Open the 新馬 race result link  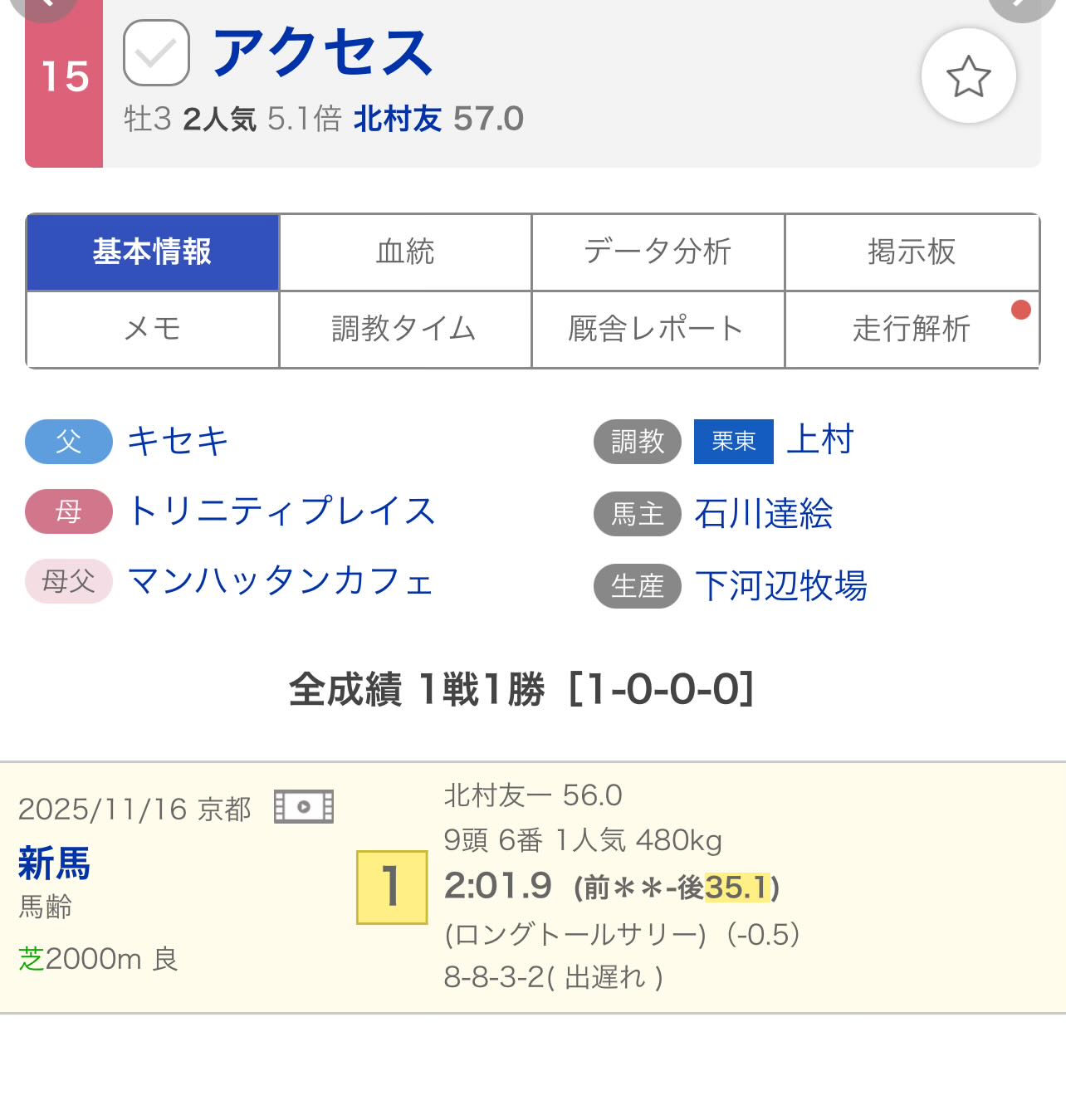pos(54,863)
